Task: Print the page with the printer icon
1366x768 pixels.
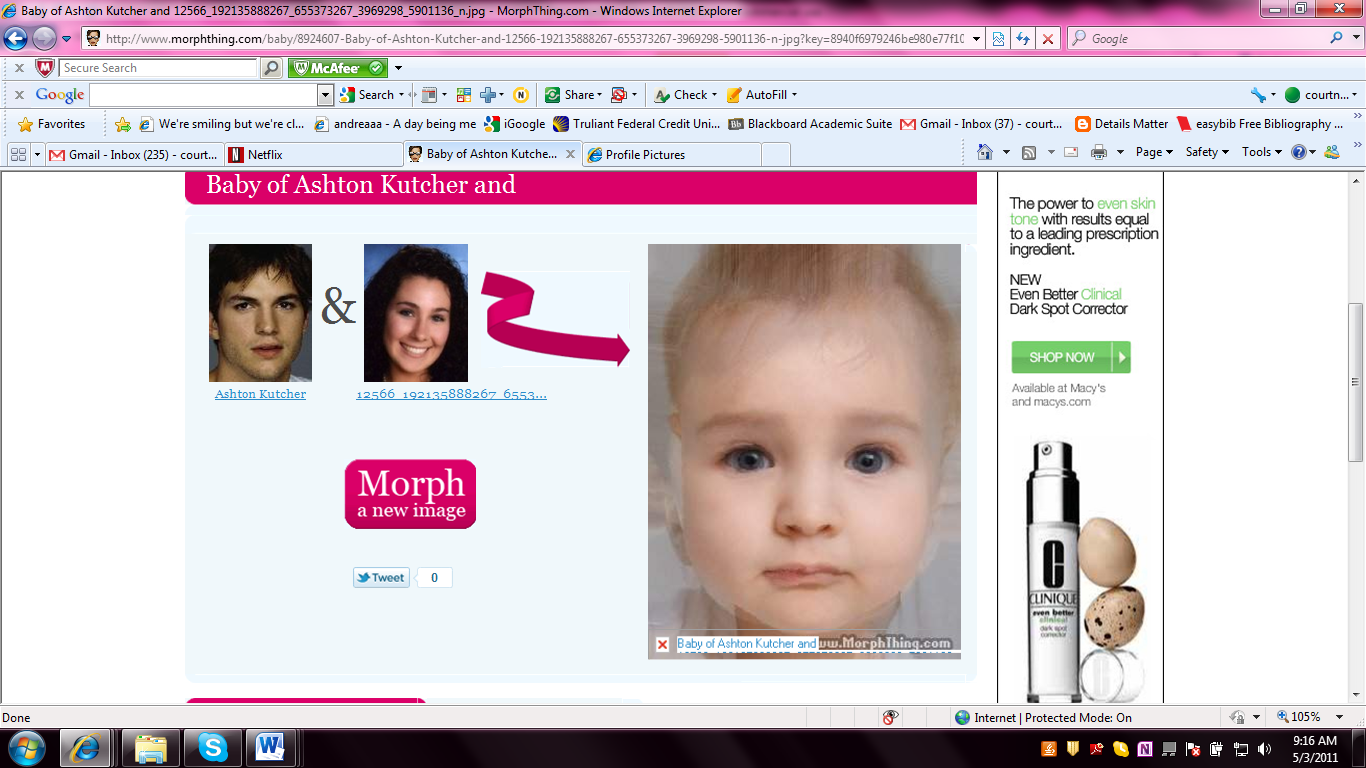Action: pos(1099,152)
